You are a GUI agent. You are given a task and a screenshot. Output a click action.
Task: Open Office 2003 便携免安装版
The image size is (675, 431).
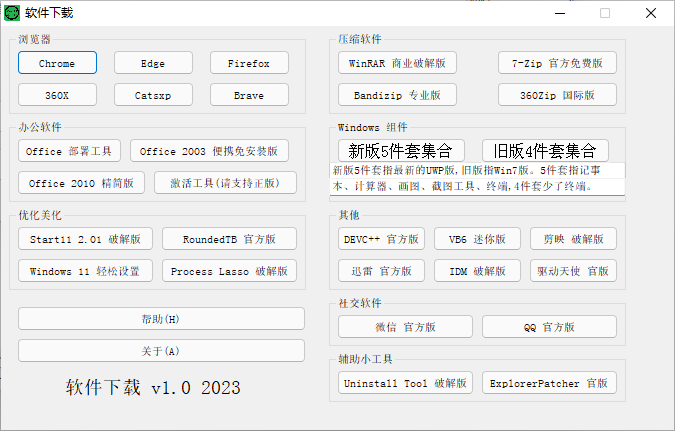[x=209, y=151]
